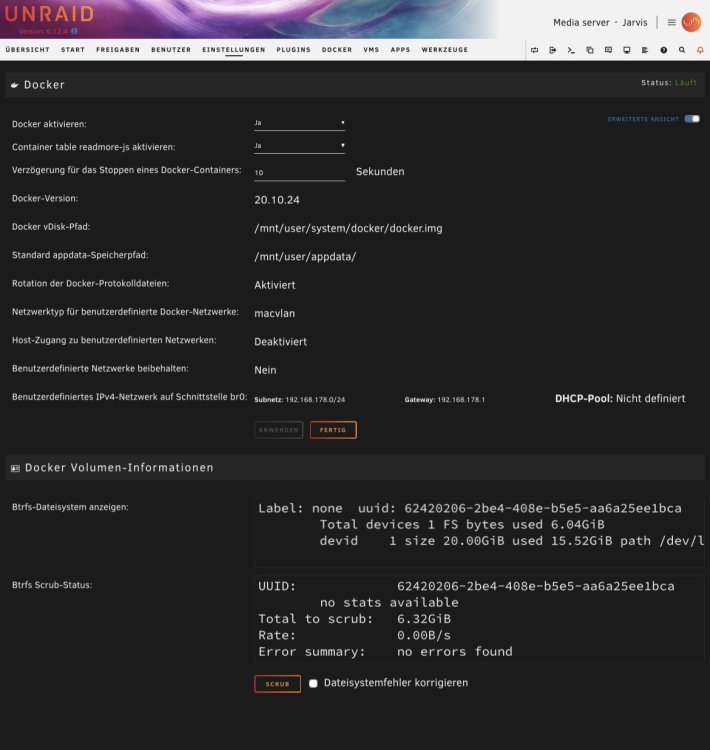
Task: Open Container table readmore-js dropdown
Action: click(x=299, y=146)
